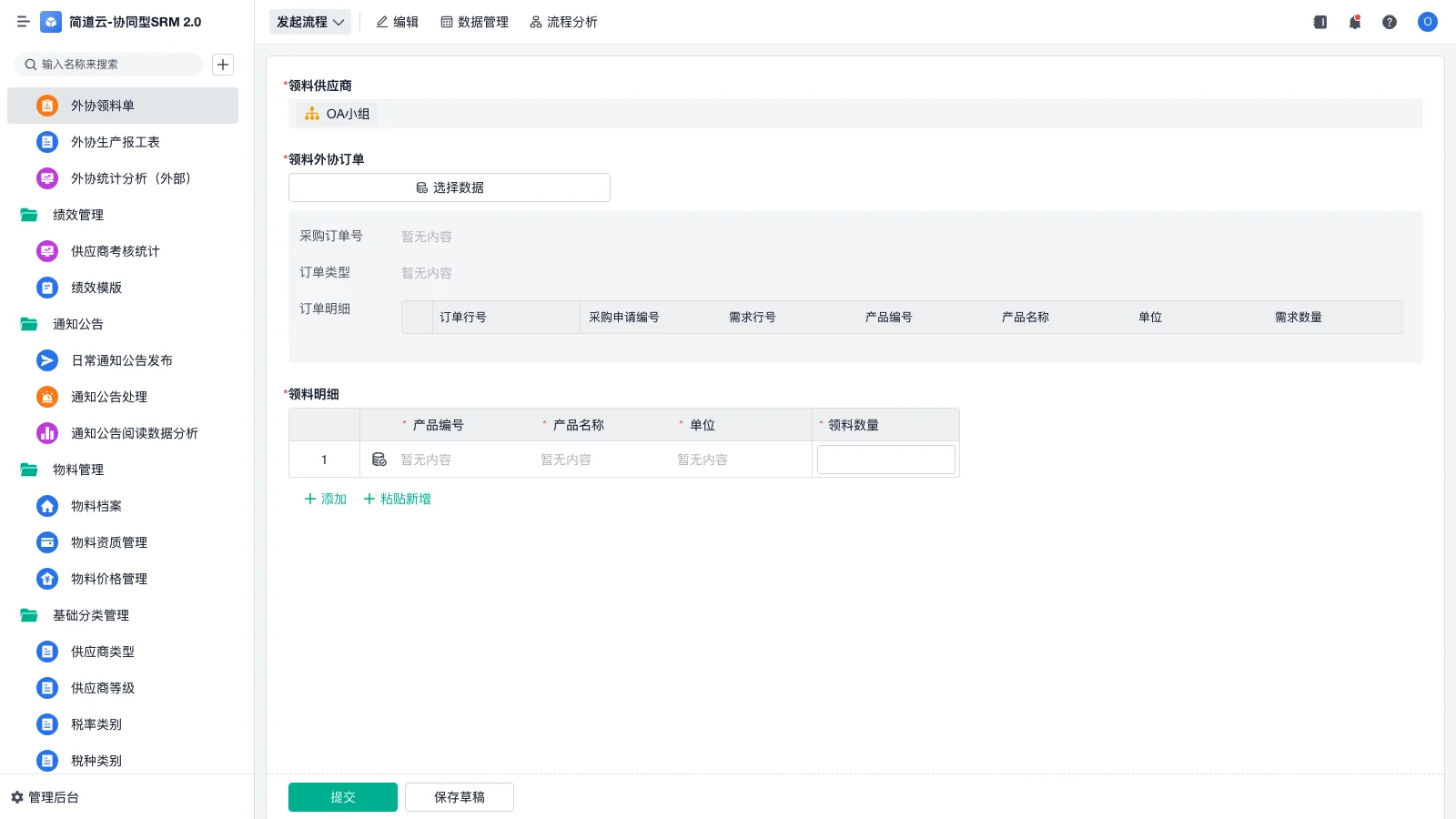Click the 物料档案 home icon

tap(47, 506)
